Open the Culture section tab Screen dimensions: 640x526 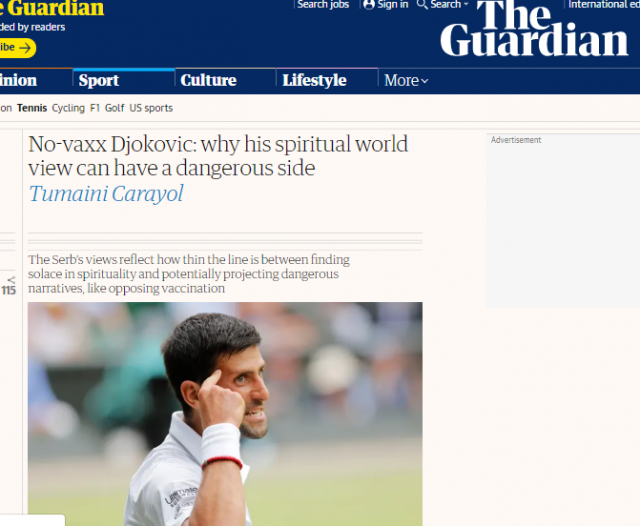[x=208, y=80]
